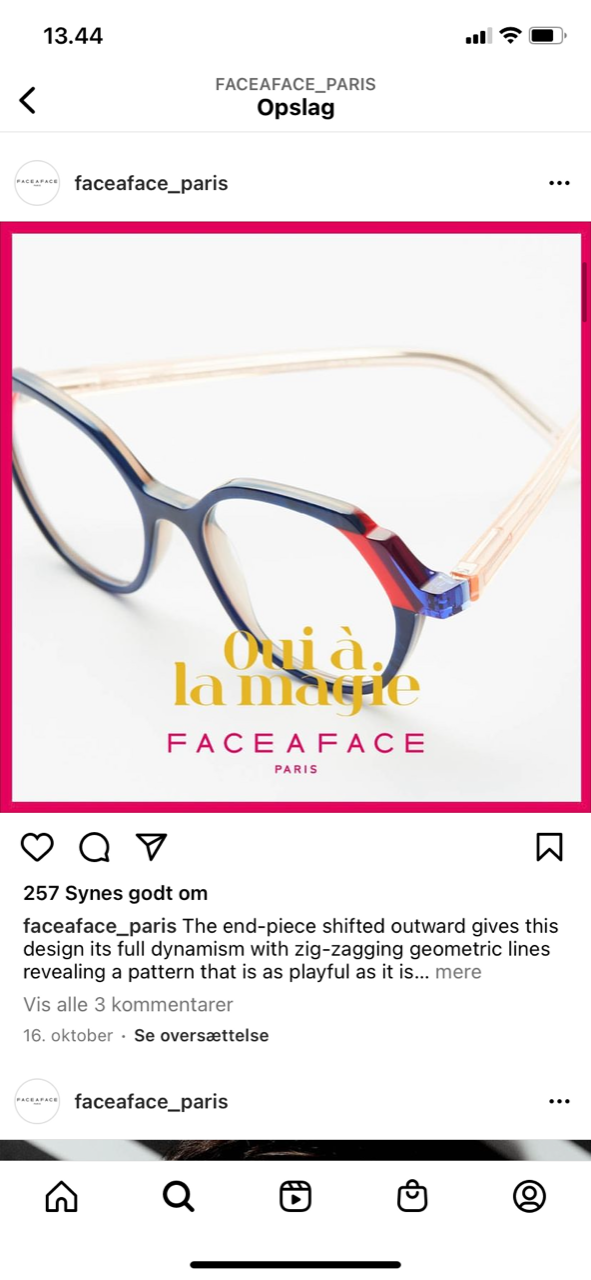Open the faceaface_paris avatar on the second post
The height and width of the screenshot is (1280, 591).
click(x=37, y=1101)
